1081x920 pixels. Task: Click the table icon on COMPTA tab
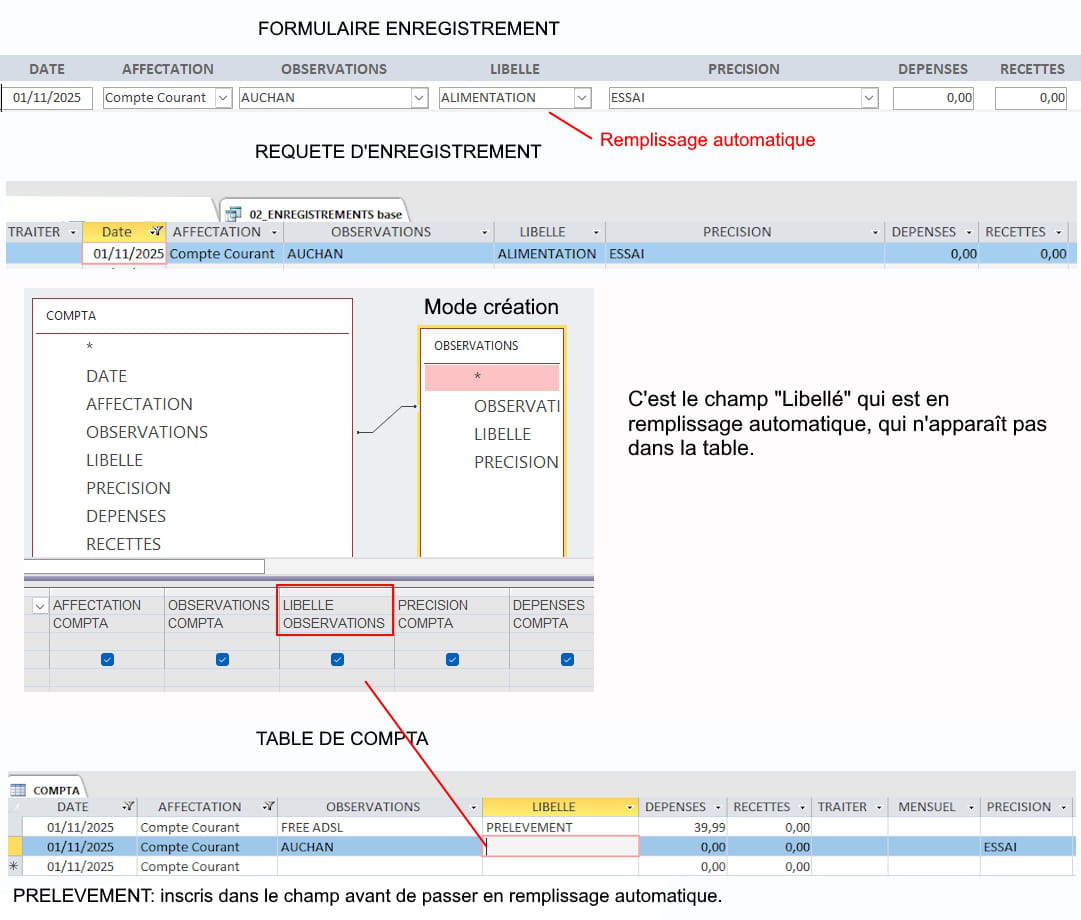tap(18, 790)
